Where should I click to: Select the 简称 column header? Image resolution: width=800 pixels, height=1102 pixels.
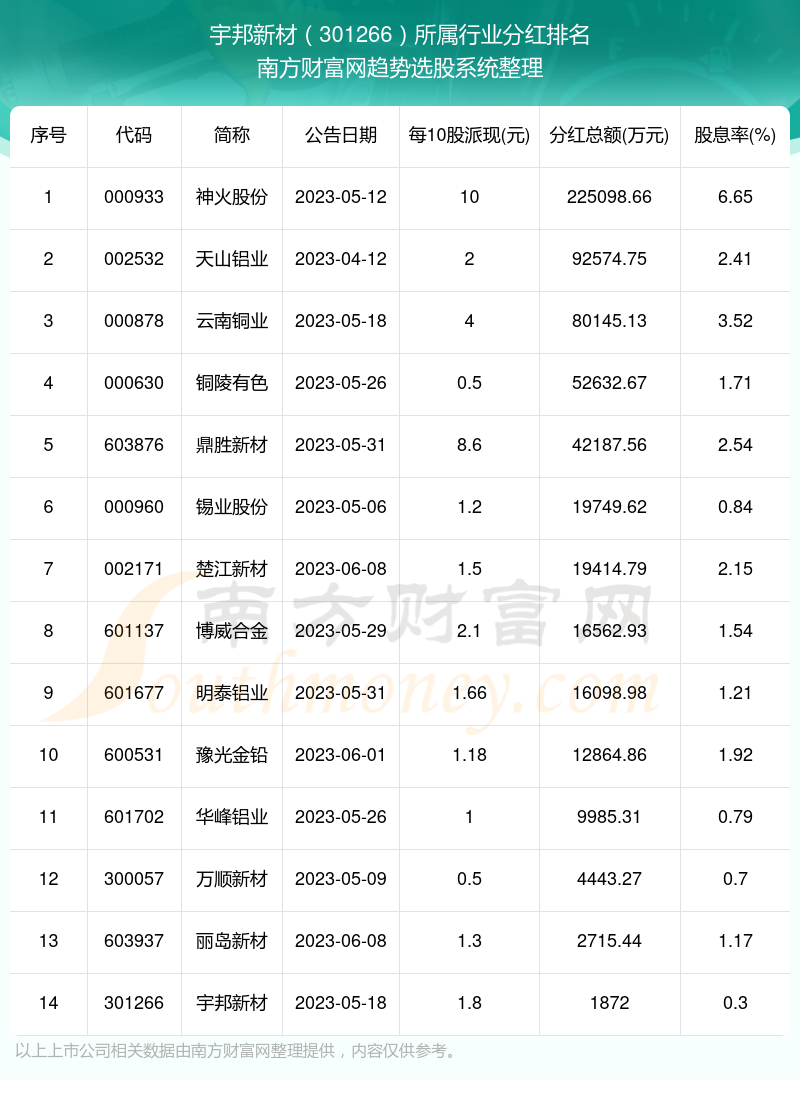click(232, 135)
